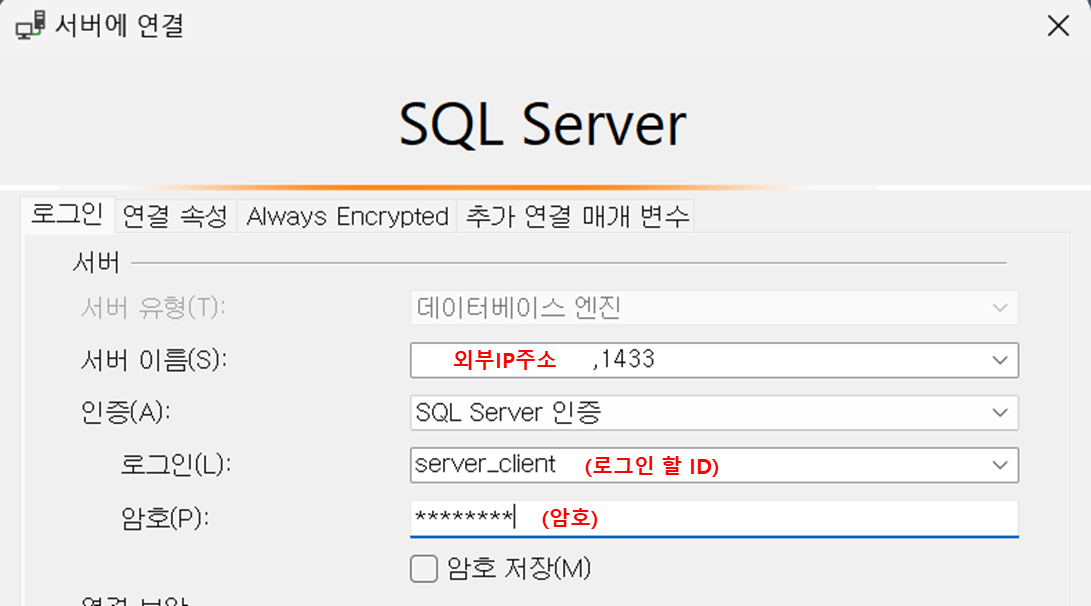This screenshot has height=606, width=1091.
Task: Click the 암호(P) label
Action: (x=165, y=518)
